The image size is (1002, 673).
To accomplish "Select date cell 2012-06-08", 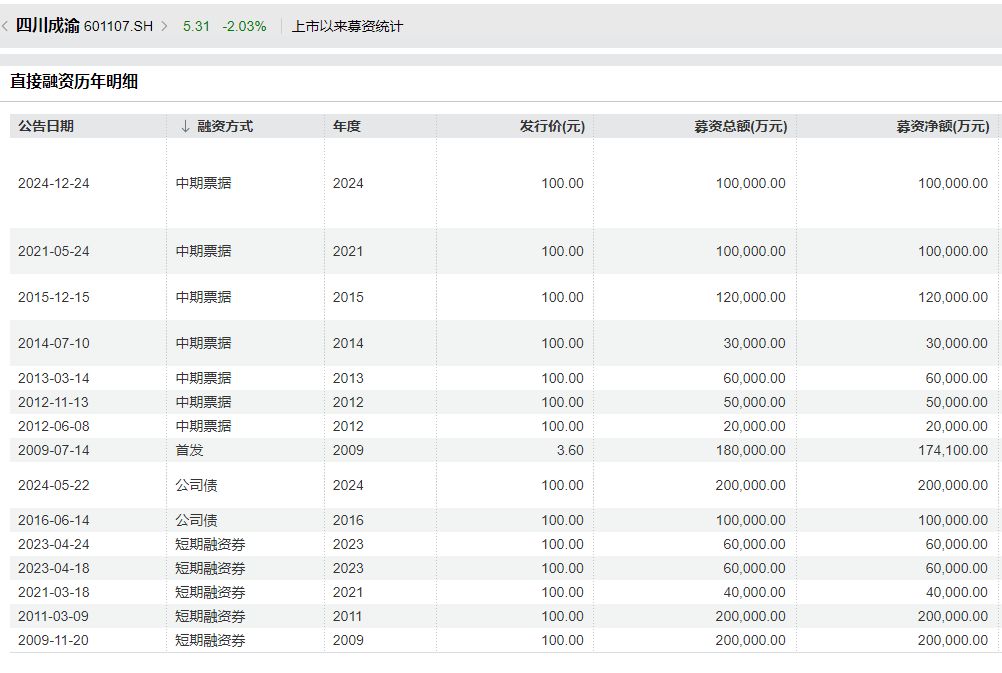I will (54, 426).
